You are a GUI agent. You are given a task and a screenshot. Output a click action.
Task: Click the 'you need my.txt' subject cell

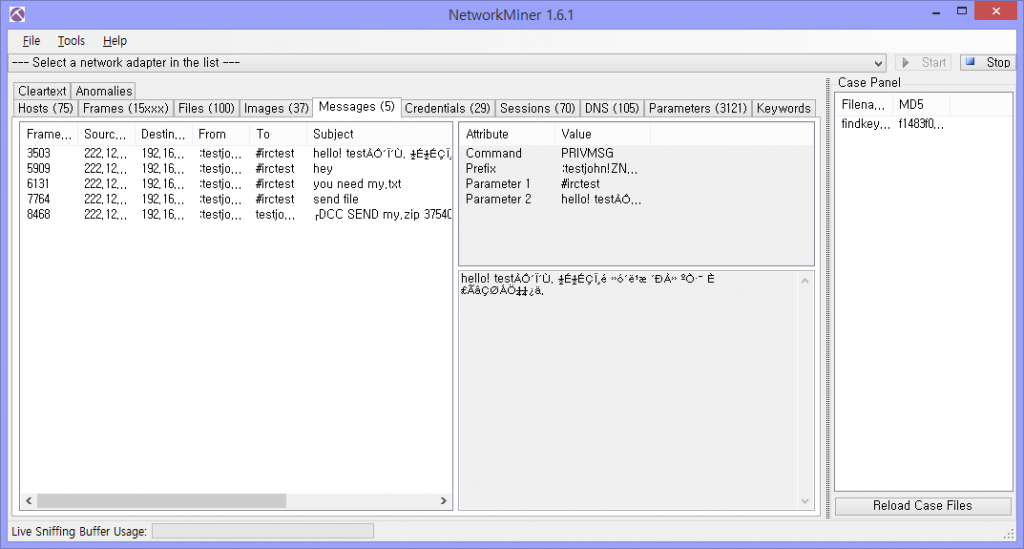point(357,184)
